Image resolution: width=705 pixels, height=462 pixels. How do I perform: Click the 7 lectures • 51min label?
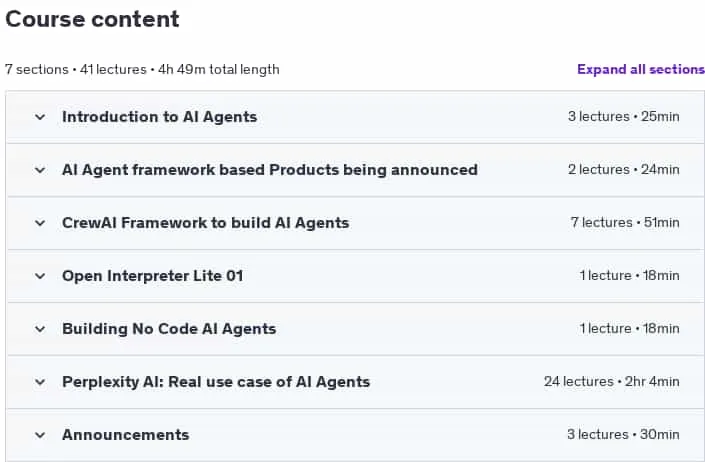(625, 222)
